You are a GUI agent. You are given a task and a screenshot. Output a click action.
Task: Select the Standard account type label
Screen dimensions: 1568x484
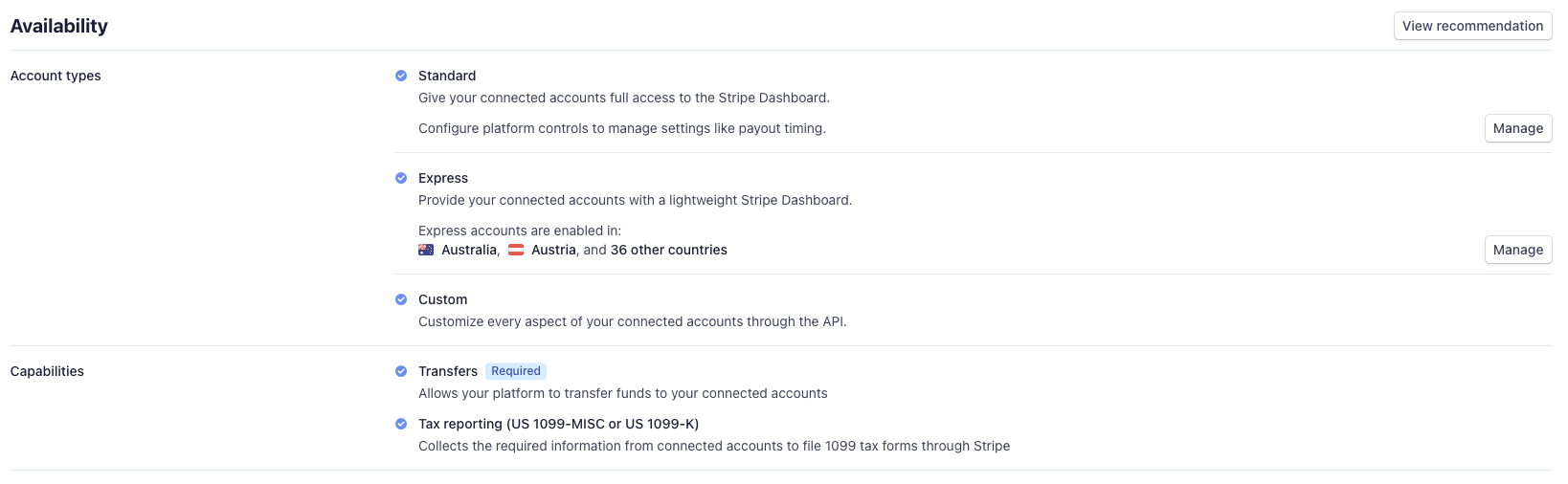(x=447, y=76)
